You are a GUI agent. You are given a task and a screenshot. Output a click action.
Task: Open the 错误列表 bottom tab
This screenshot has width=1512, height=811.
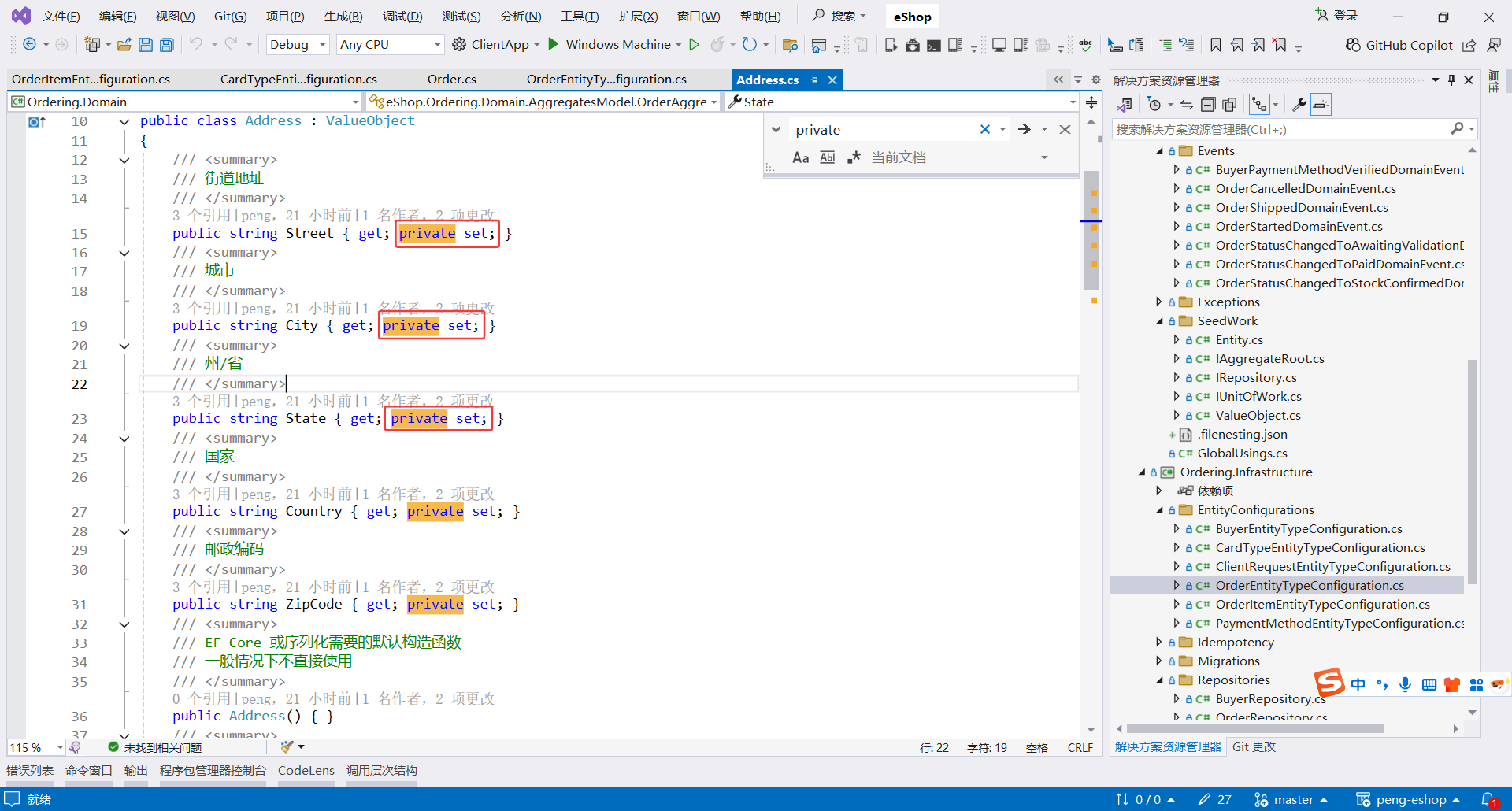click(30, 771)
